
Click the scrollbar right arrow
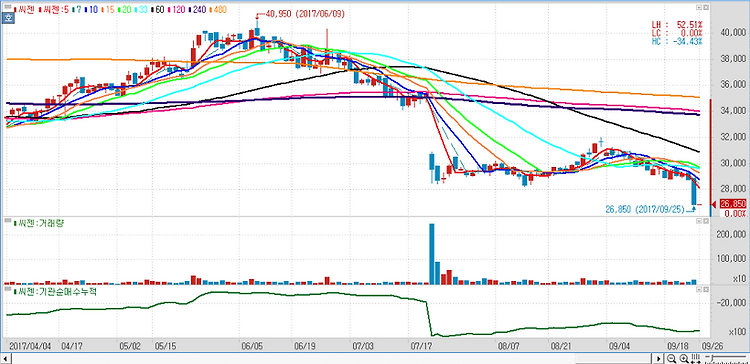(x=659, y=359)
